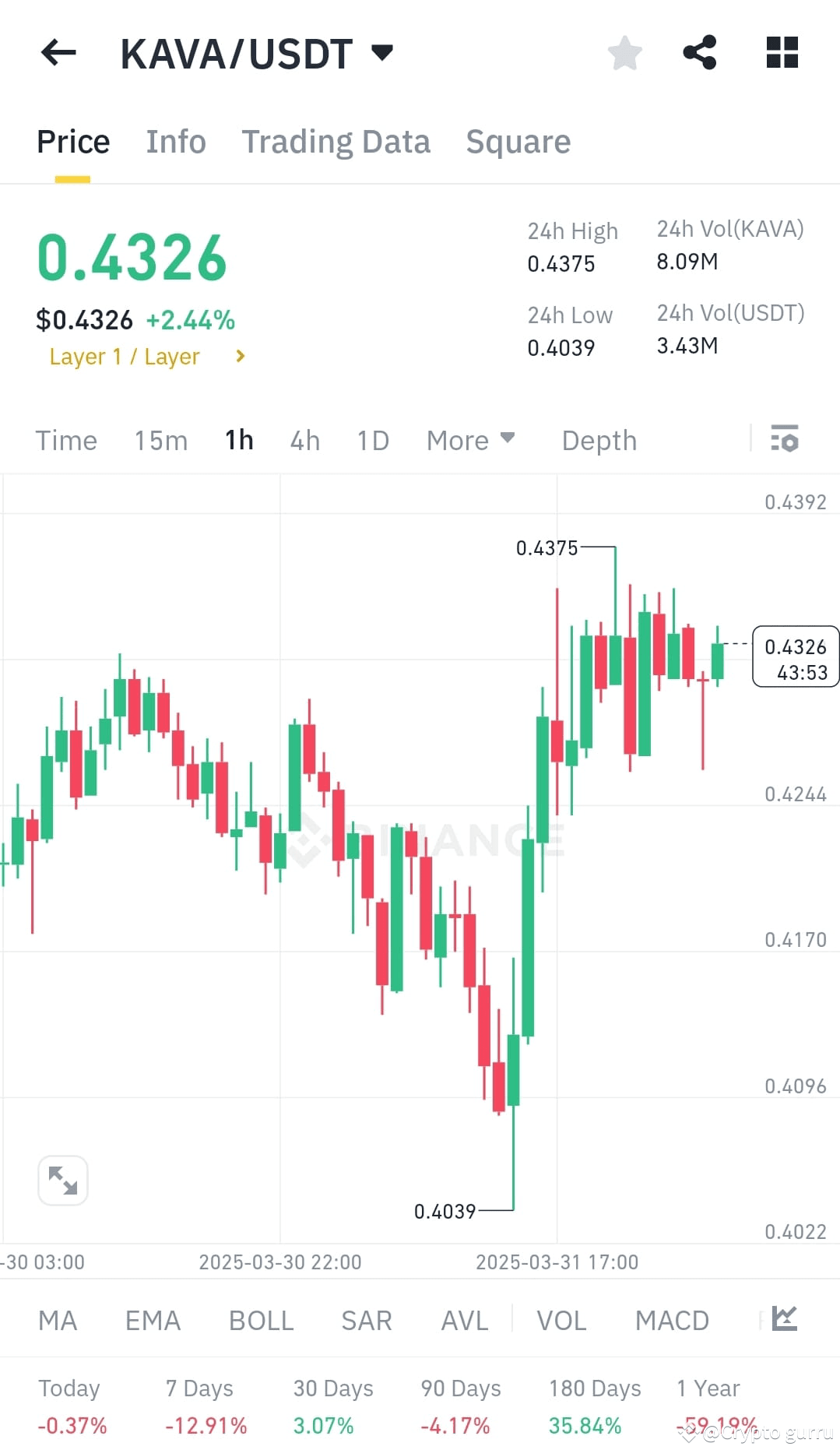Enable the BOLL indicator
Image resolution: width=840 pixels, height=1450 pixels.
(261, 1320)
